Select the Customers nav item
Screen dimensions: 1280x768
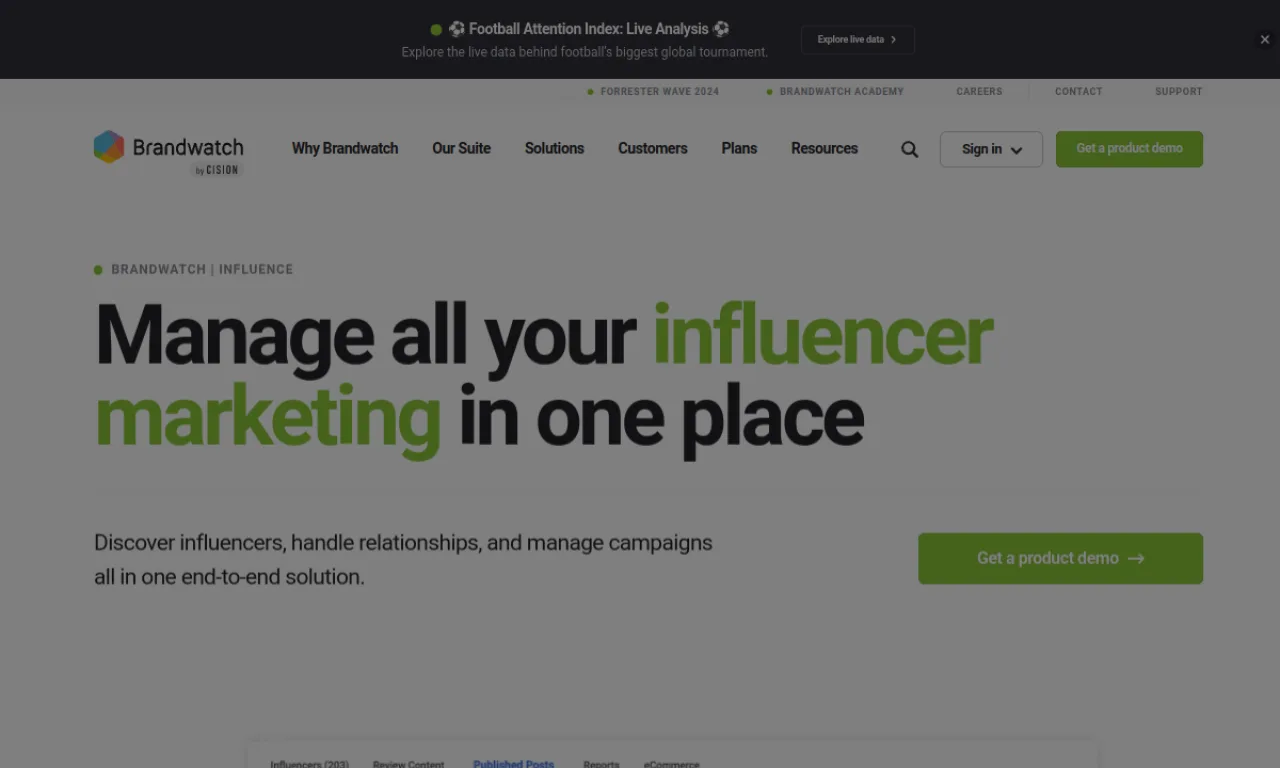pyautogui.click(x=652, y=148)
